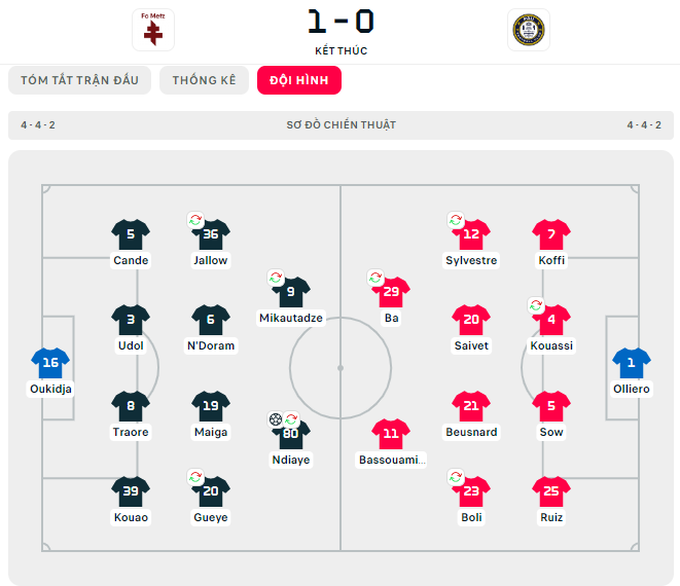The image size is (680, 586).
Task: Click the Sơ Đồ Chiến Thuật heading
Action: (x=341, y=125)
